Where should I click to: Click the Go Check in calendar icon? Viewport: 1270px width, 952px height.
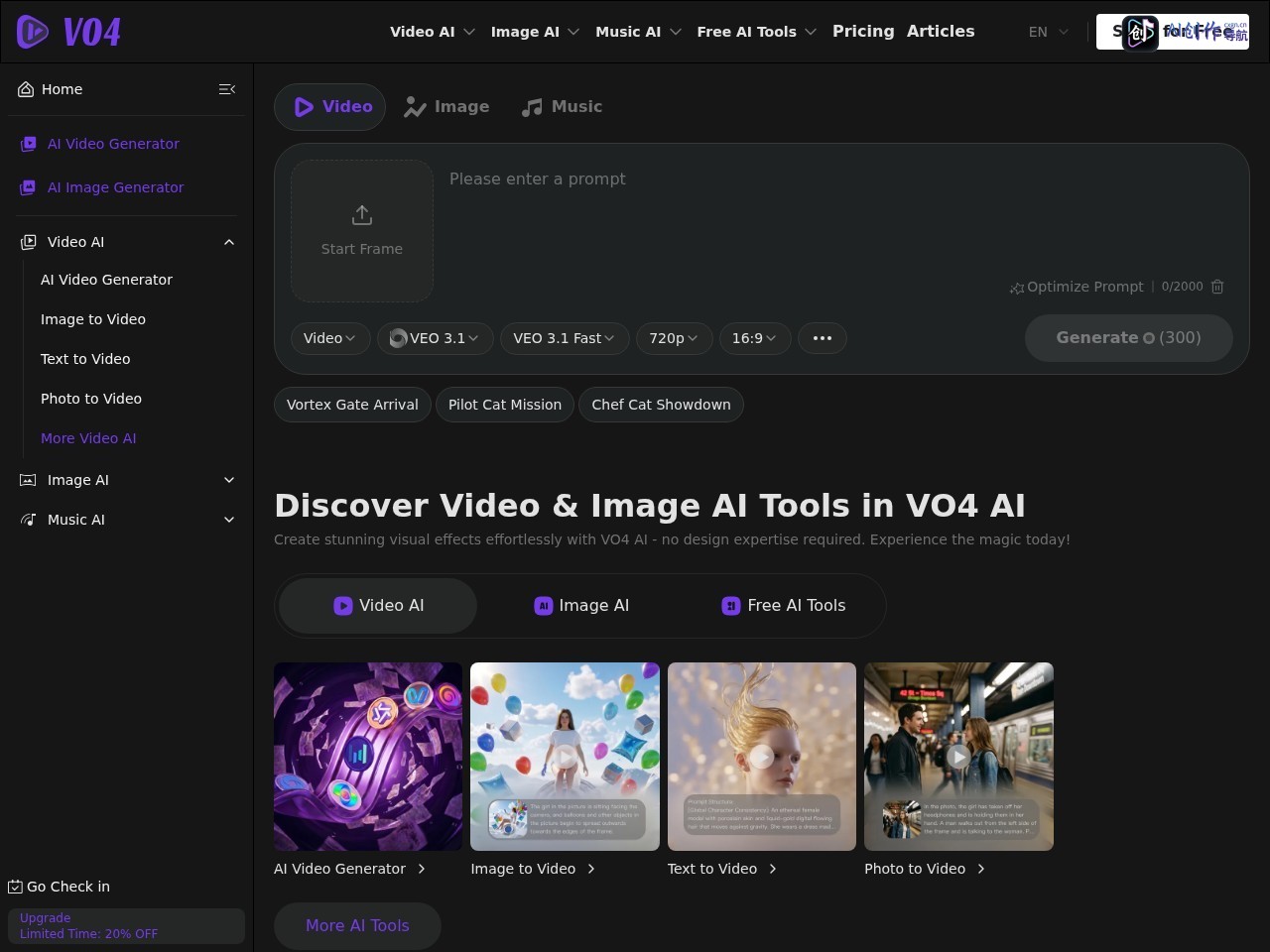point(15,887)
